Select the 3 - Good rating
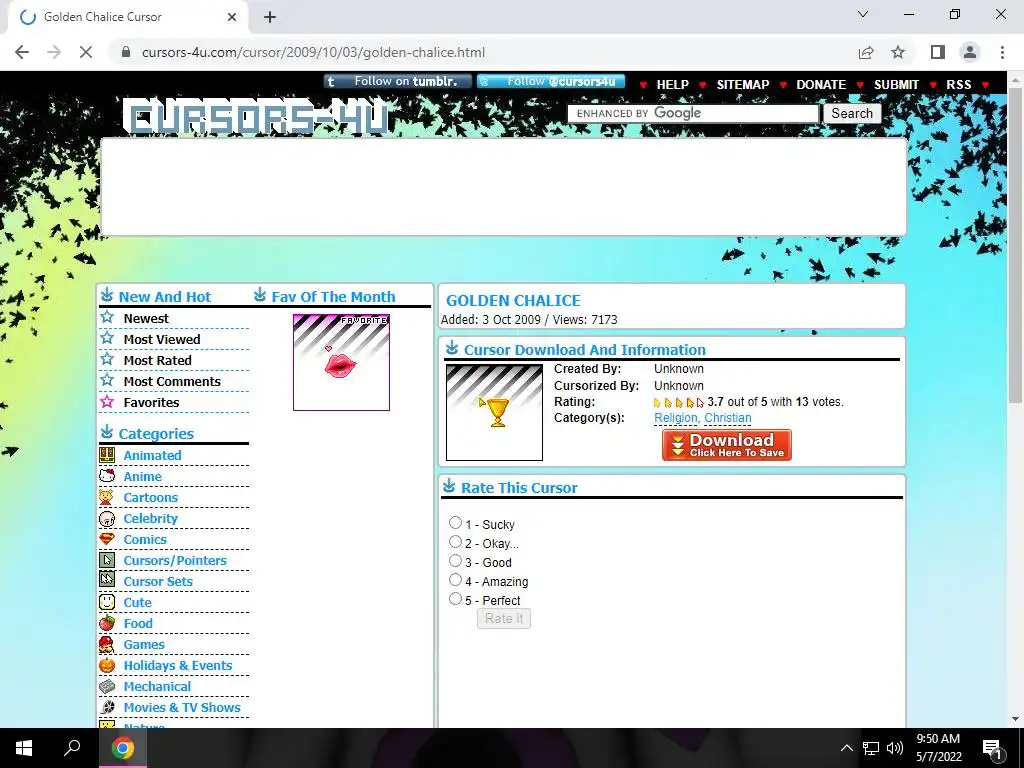Image resolution: width=1024 pixels, height=768 pixels. tap(455, 560)
